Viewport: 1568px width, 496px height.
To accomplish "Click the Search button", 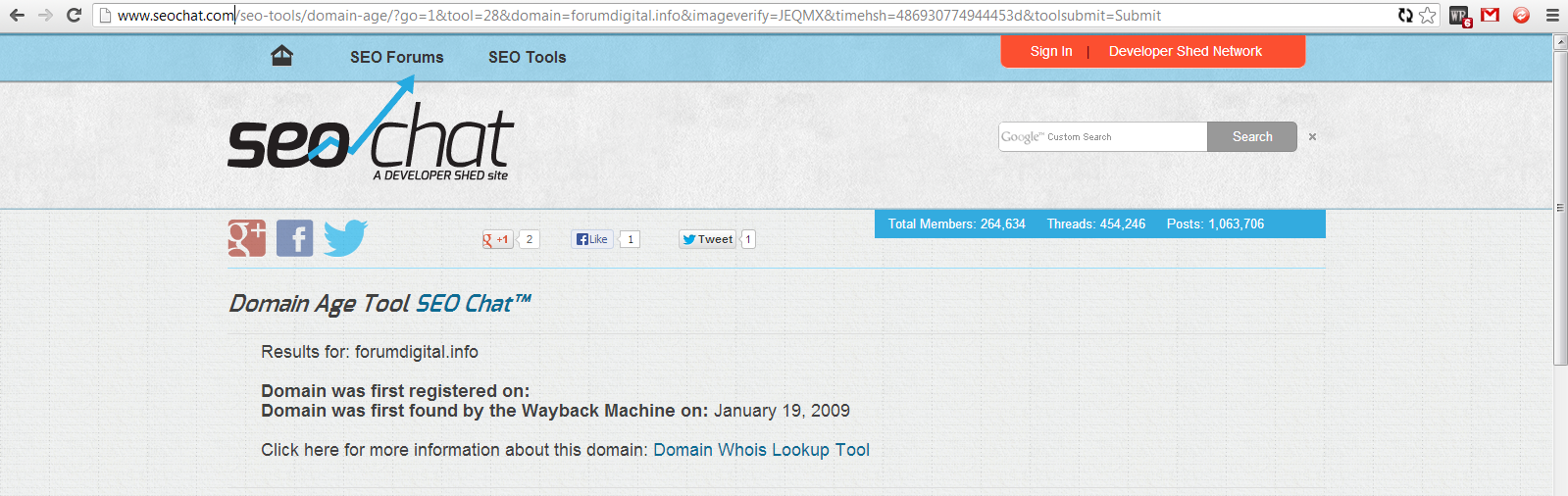I will (x=1252, y=136).
